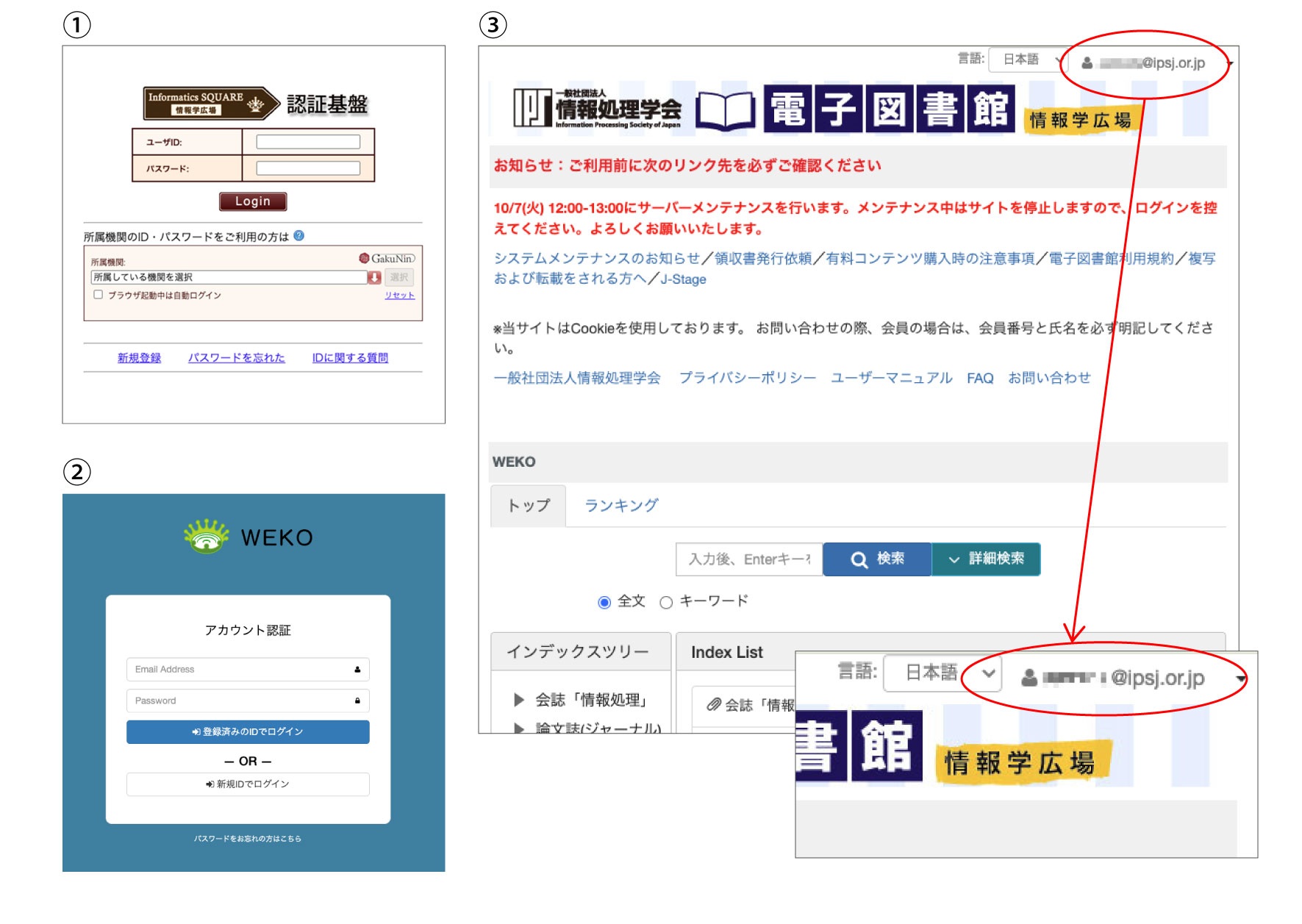Select the キーワード keyword radio button

[x=666, y=603]
